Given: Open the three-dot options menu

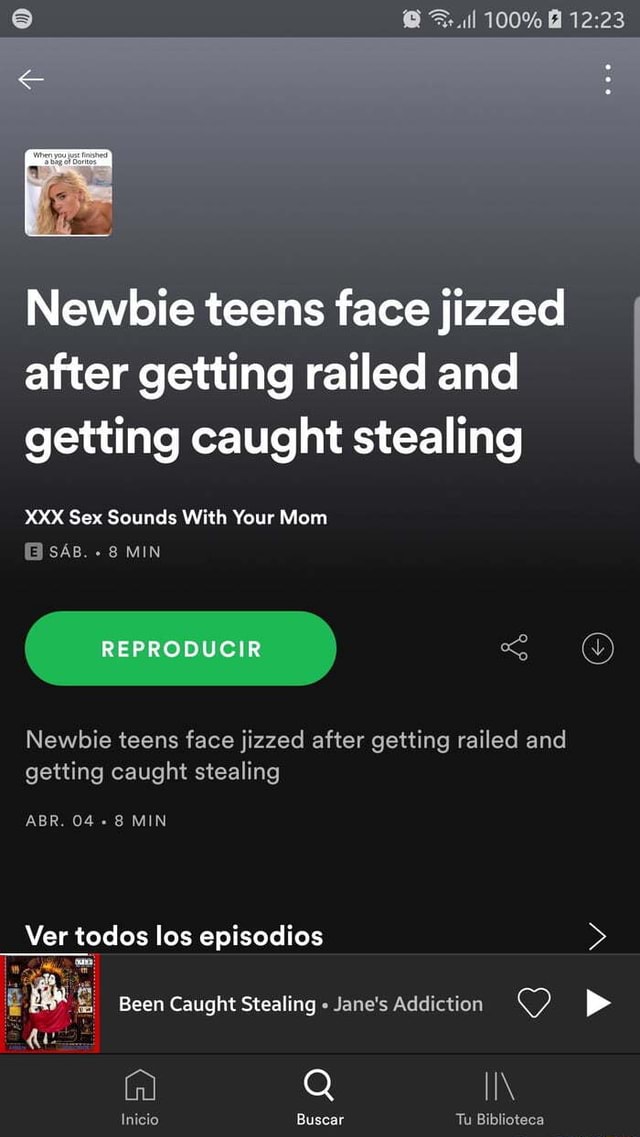Looking at the screenshot, I should coord(607,80).
